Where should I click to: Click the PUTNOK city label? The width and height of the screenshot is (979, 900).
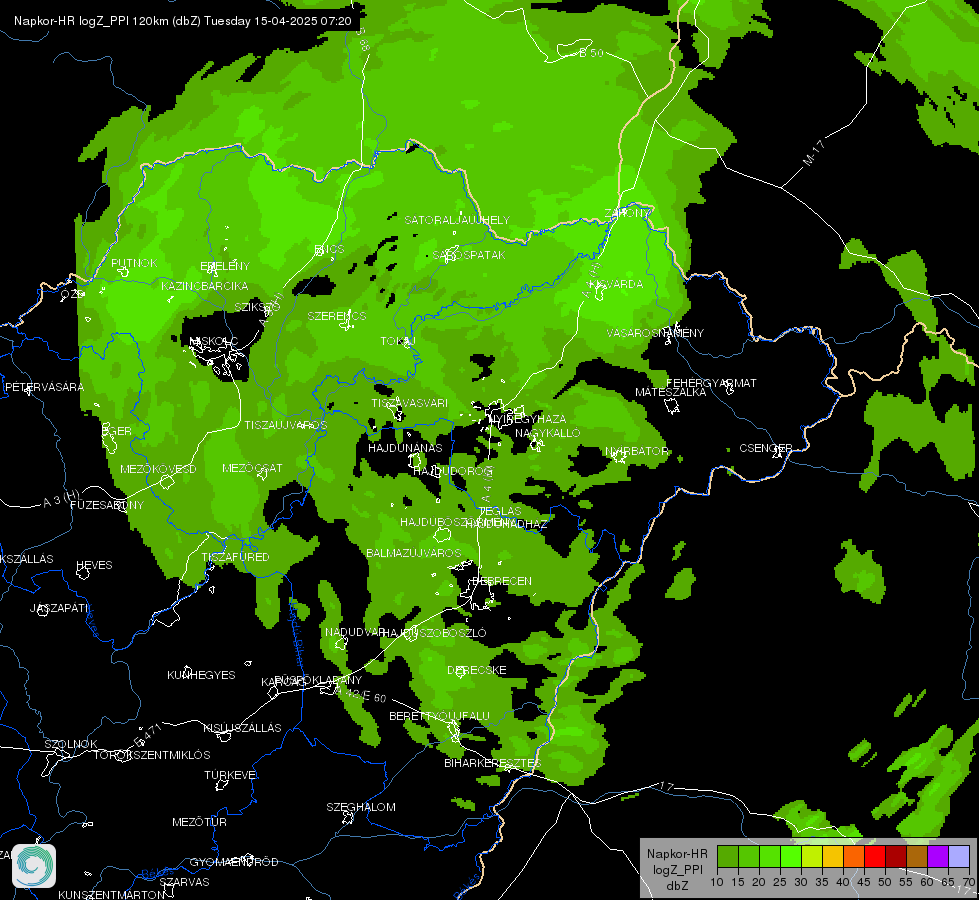tap(134, 263)
